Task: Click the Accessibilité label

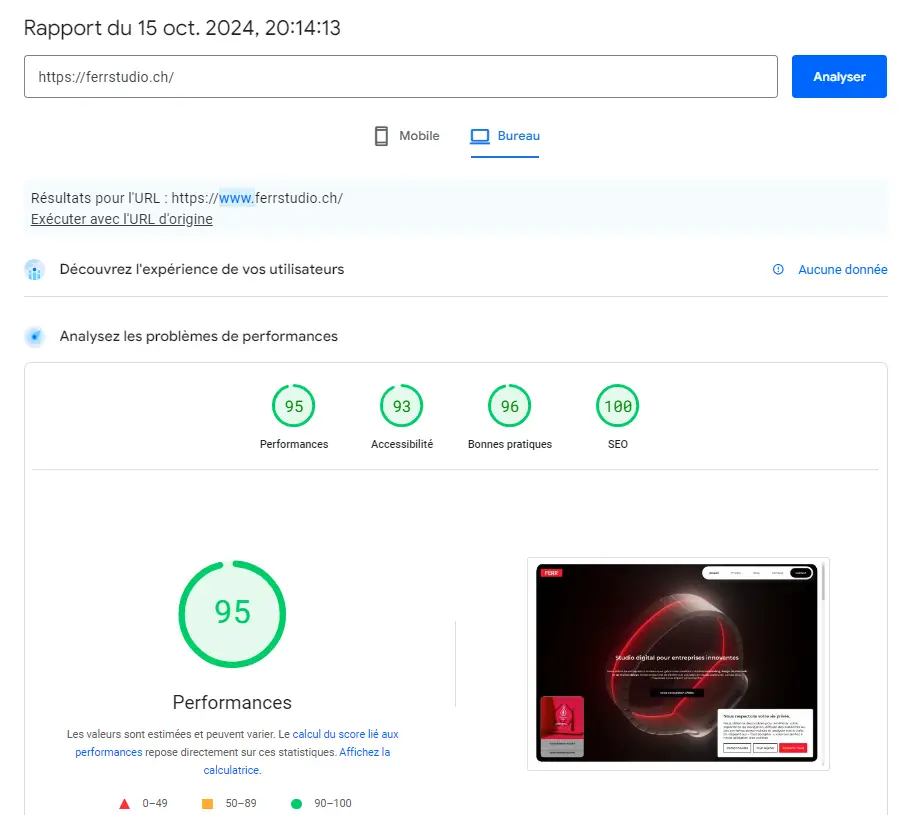Action: pos(402,444)
